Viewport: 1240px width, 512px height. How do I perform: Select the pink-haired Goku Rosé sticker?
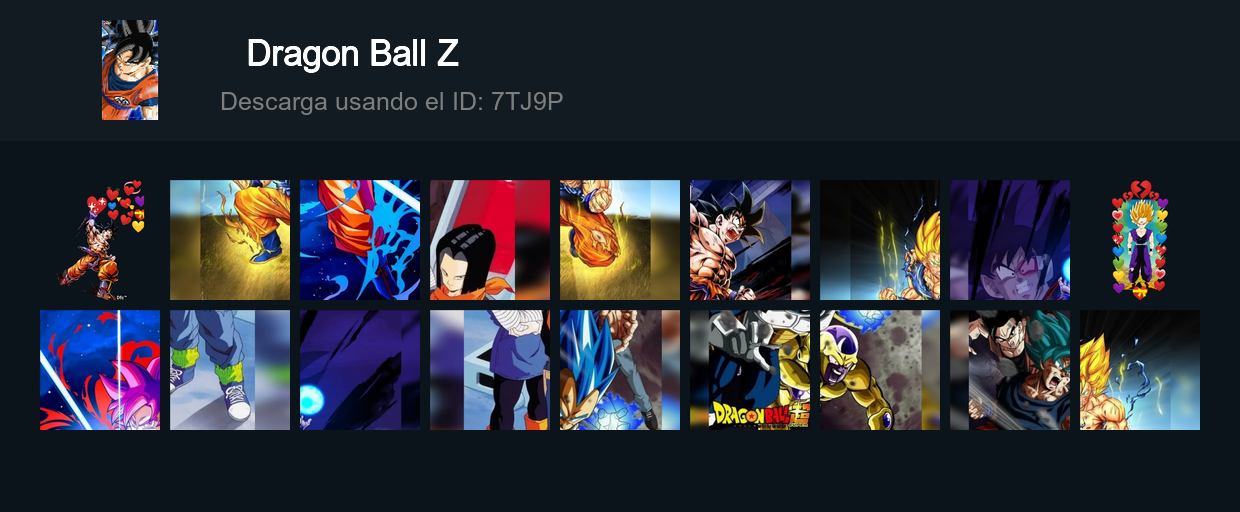coord(100,370)
